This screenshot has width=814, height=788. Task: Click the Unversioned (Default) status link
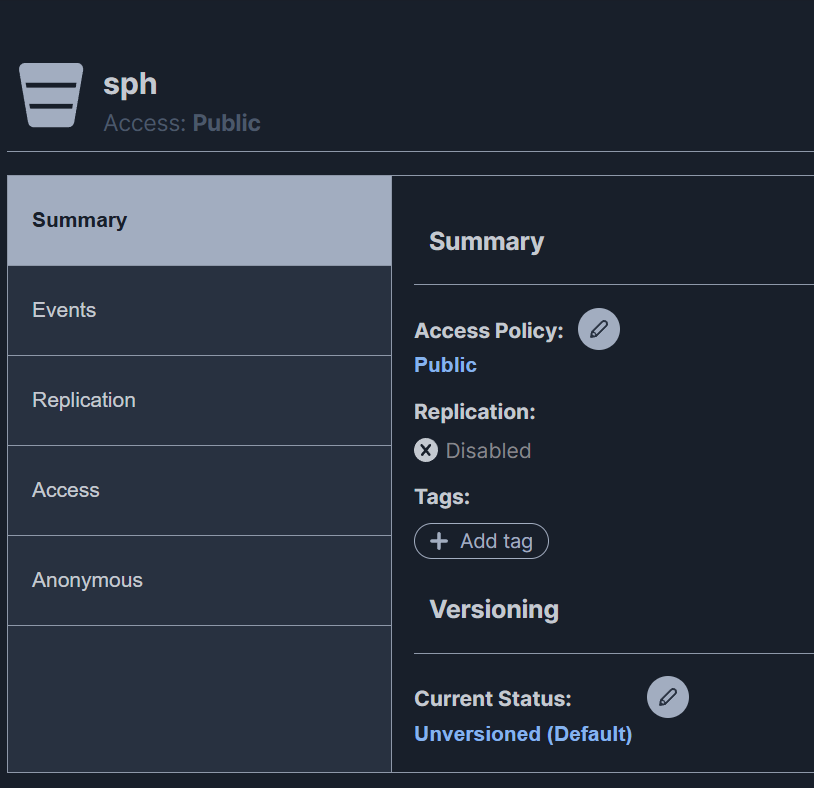pyautogui.click(x=523, y=734)
